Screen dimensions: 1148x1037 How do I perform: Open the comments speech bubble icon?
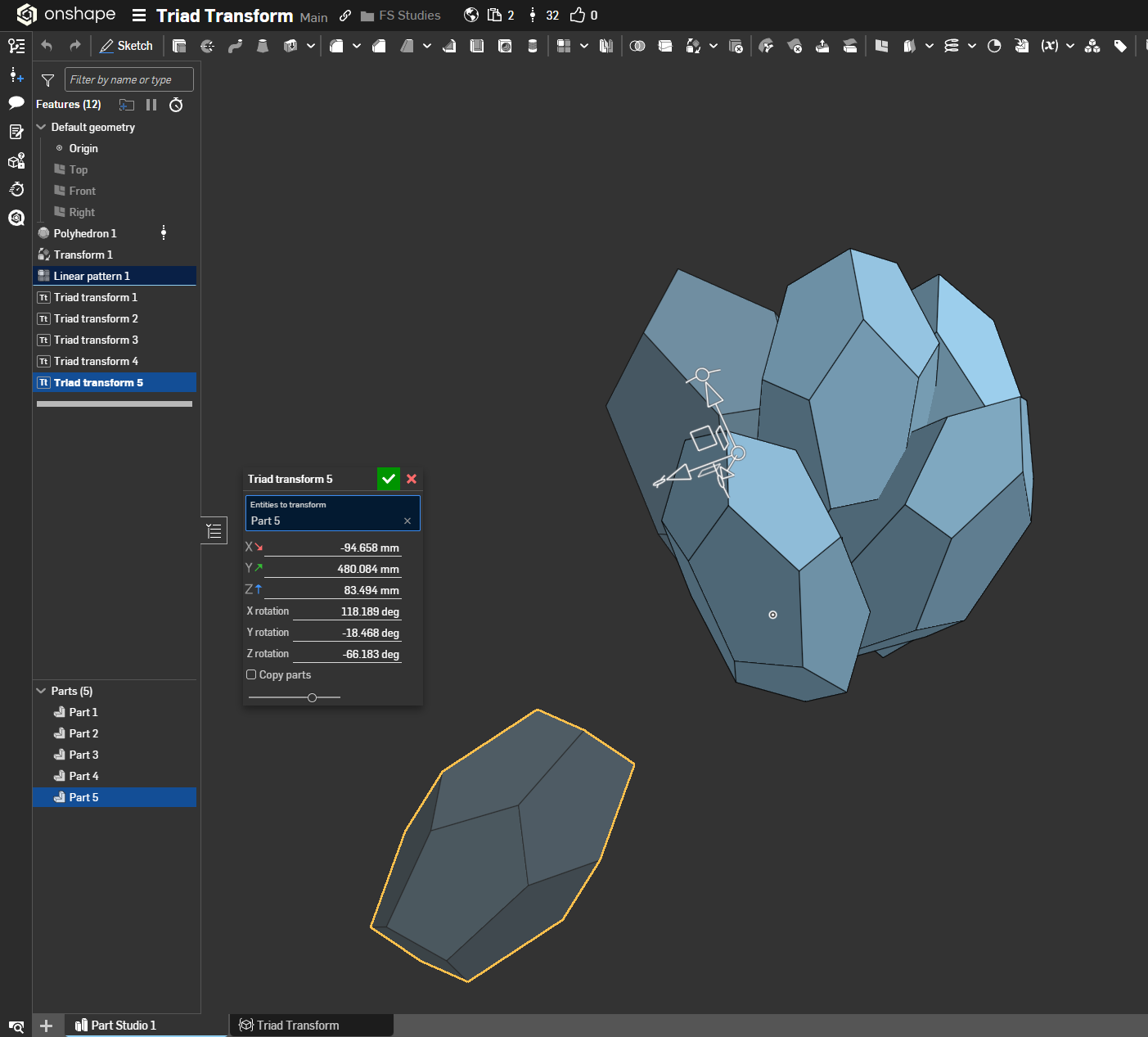click(16, 103)
